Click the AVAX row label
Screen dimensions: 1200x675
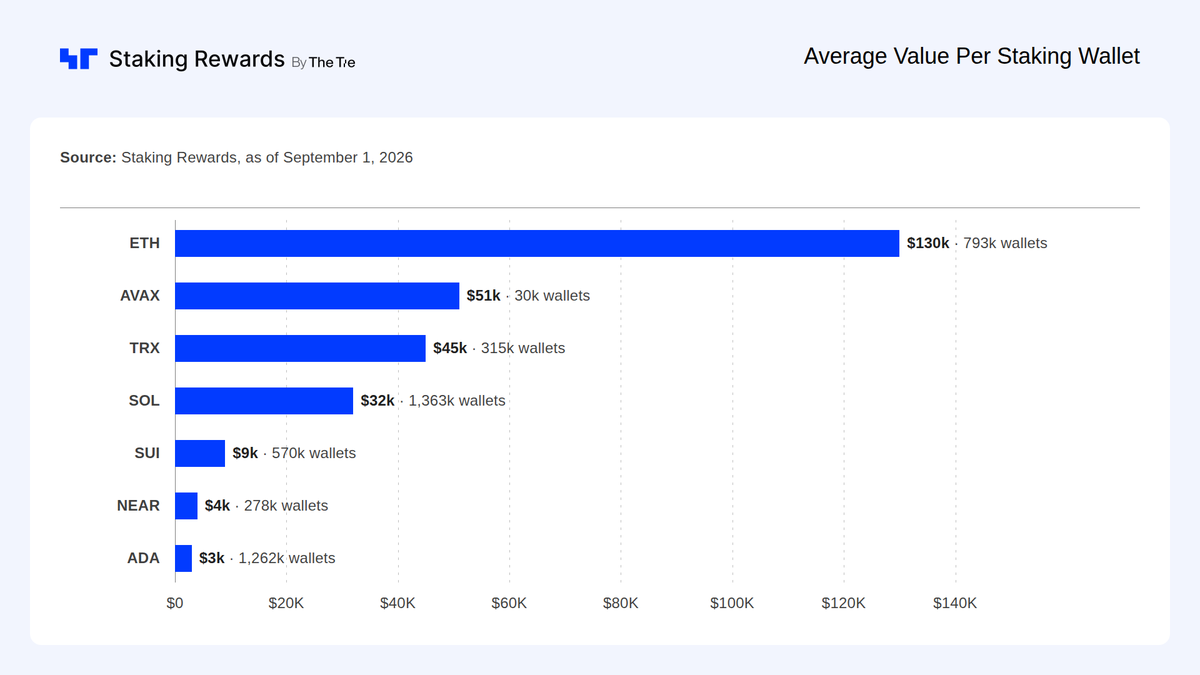[140, 296]
